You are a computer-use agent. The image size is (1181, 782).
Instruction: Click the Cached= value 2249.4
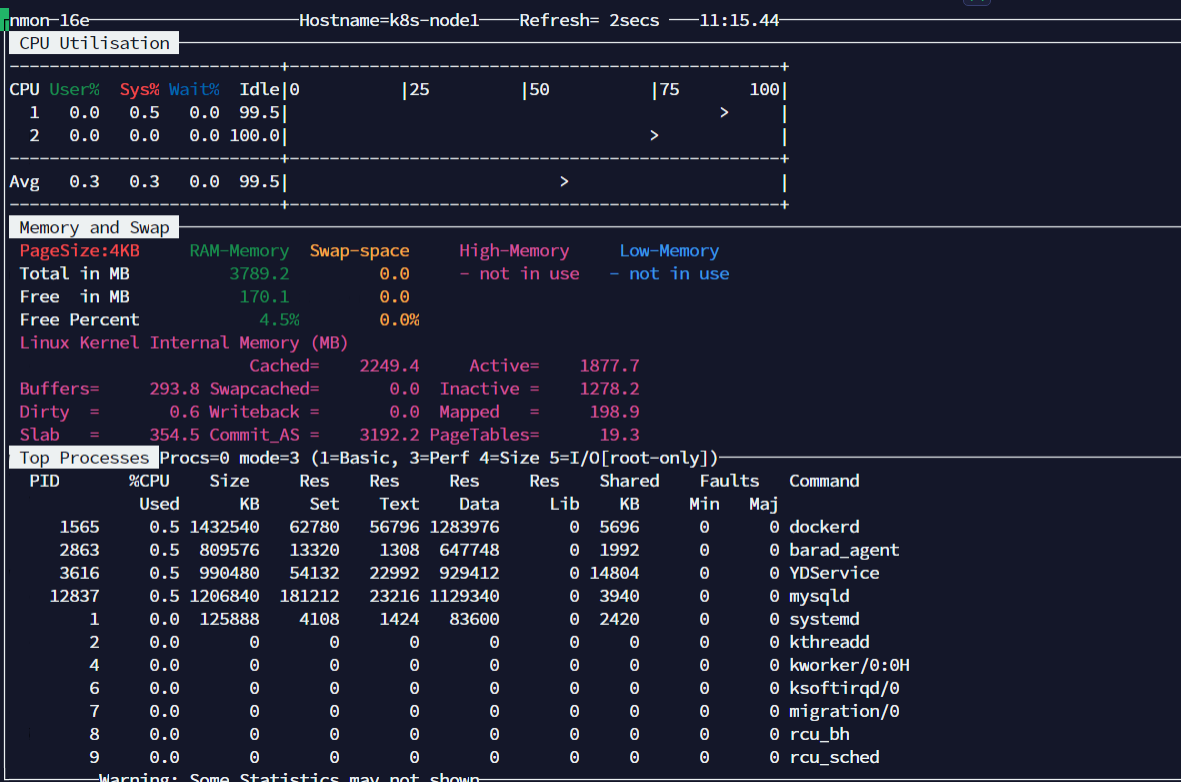click(x=389, y=366)
